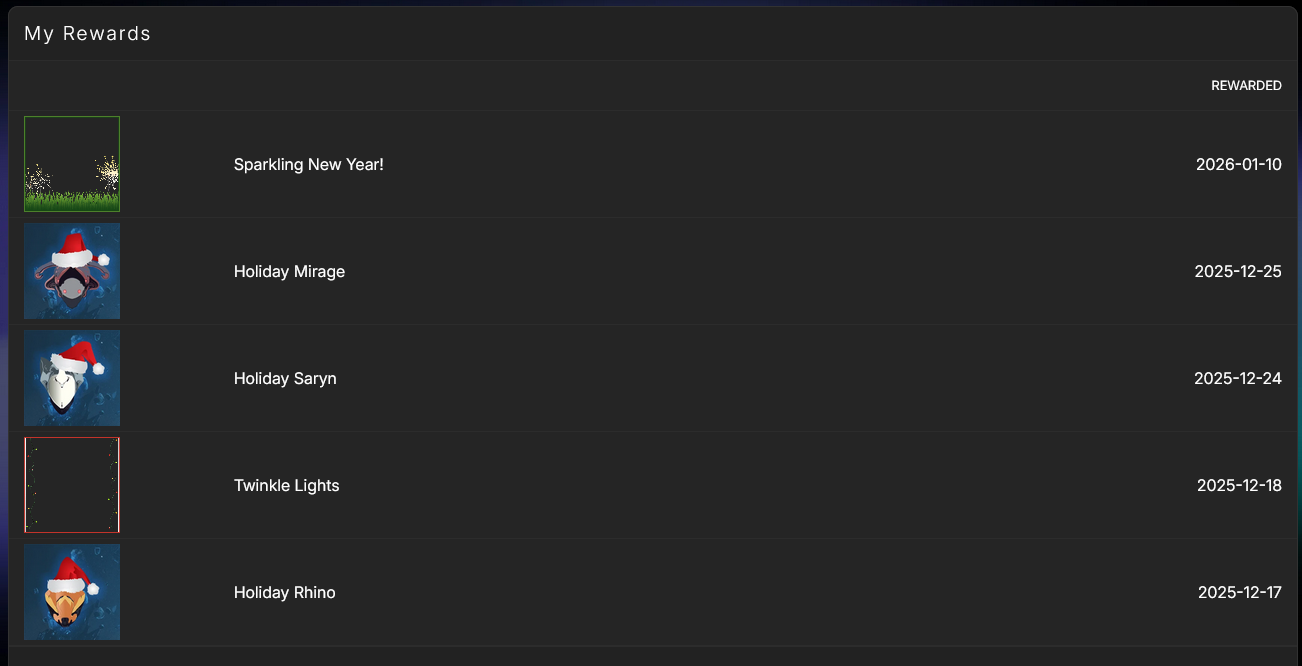Open the Holiday Mirage reward name
Viewport: 1302px width, 666px height.
pyautogui.click(x=289, y=271)
